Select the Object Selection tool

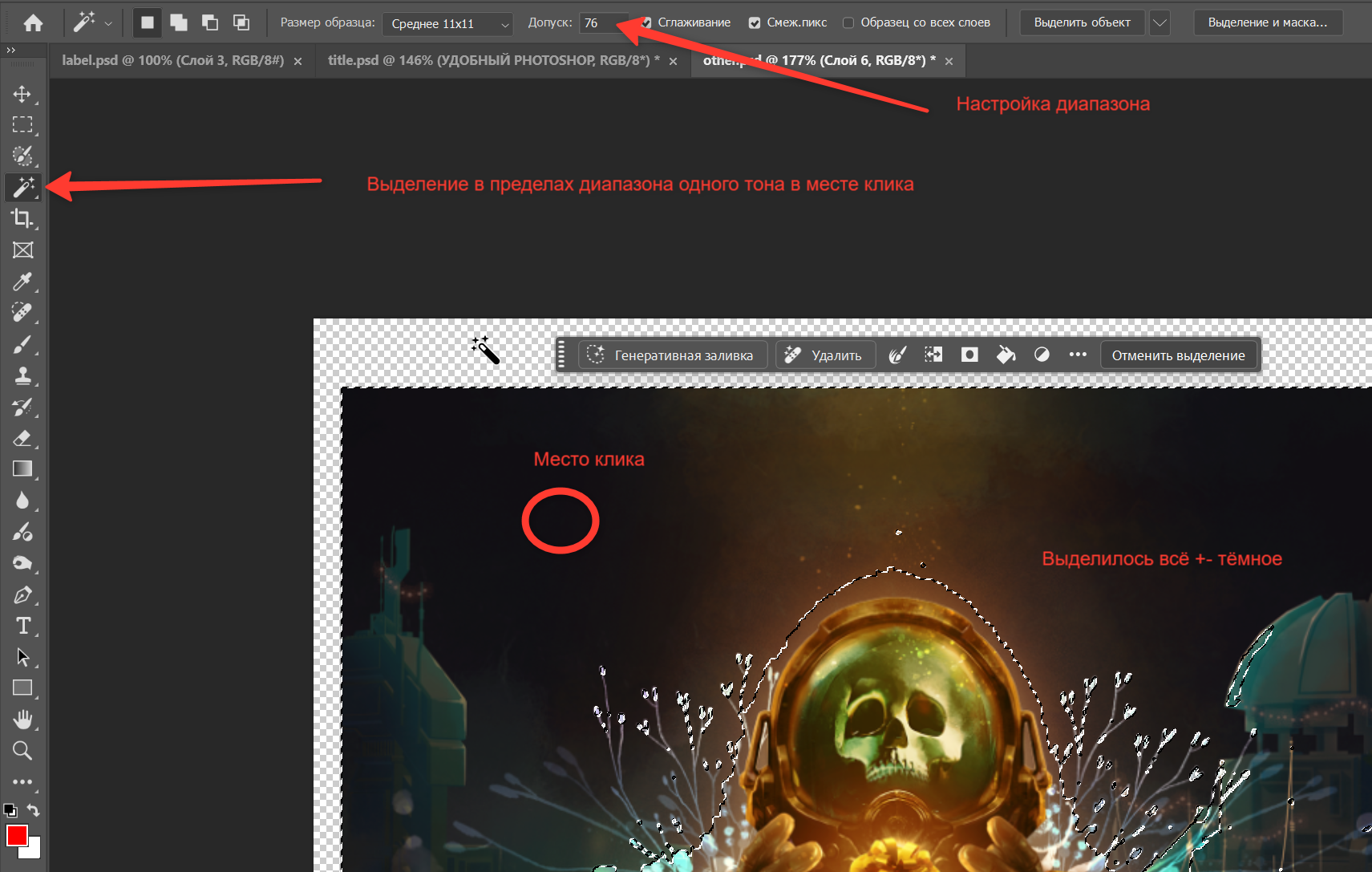coord(22,156)
